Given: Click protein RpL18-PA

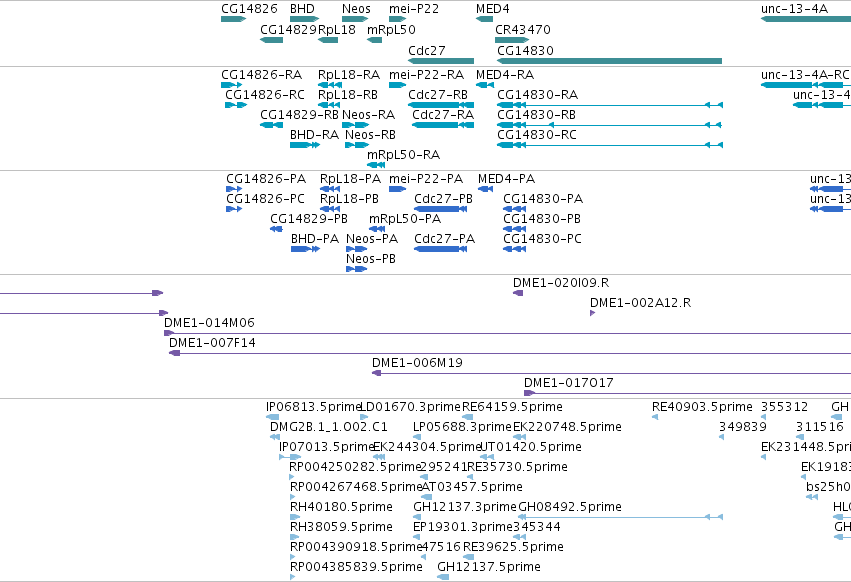Looking at the screenshot, I should (330, 189).
